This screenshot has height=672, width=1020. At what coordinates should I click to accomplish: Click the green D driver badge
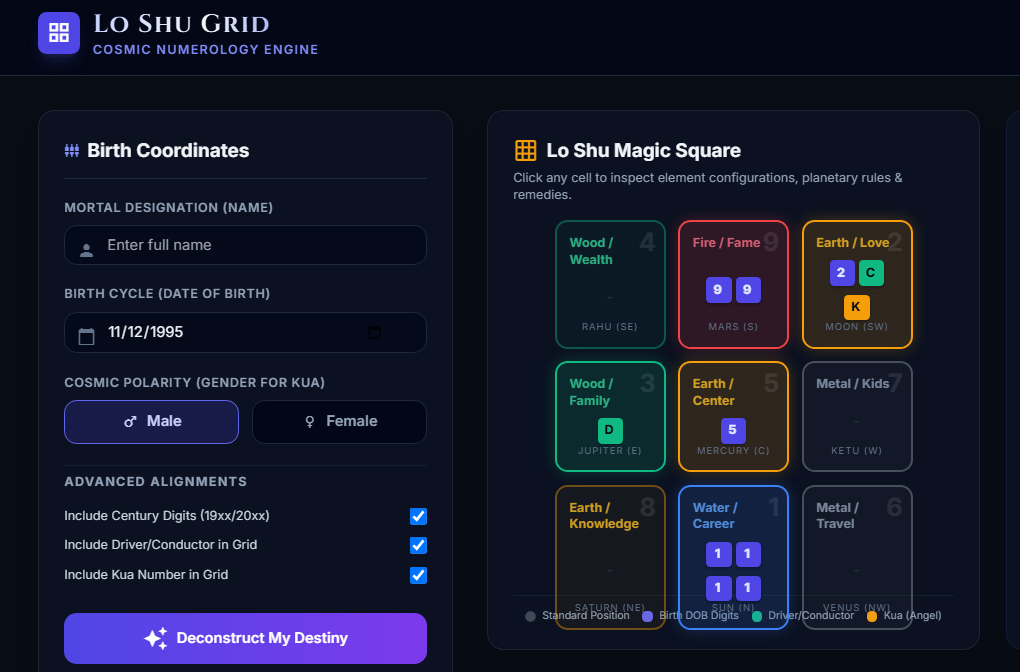click(x=610, y=430)
